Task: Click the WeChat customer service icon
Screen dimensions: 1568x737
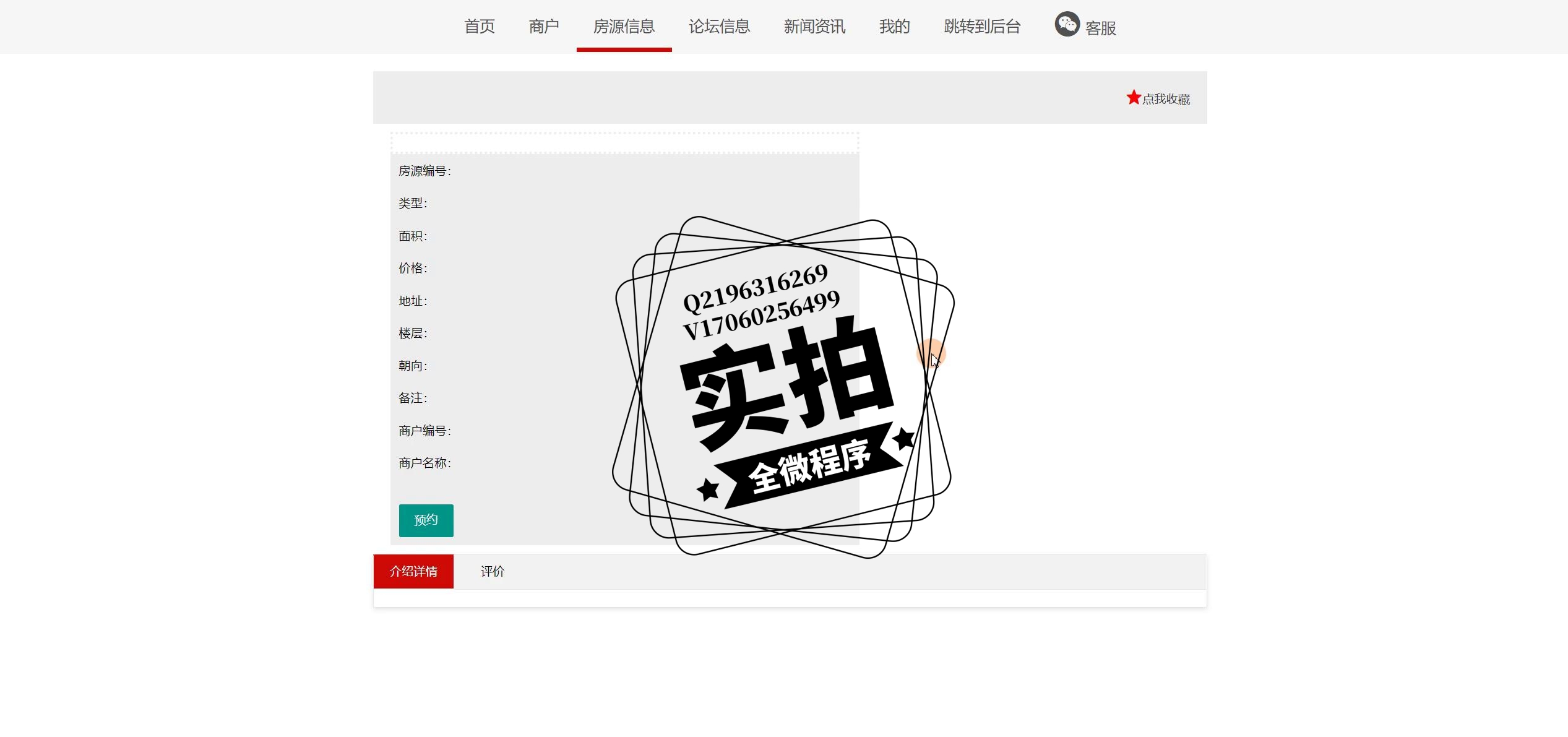Action: tap(1067, 24)
